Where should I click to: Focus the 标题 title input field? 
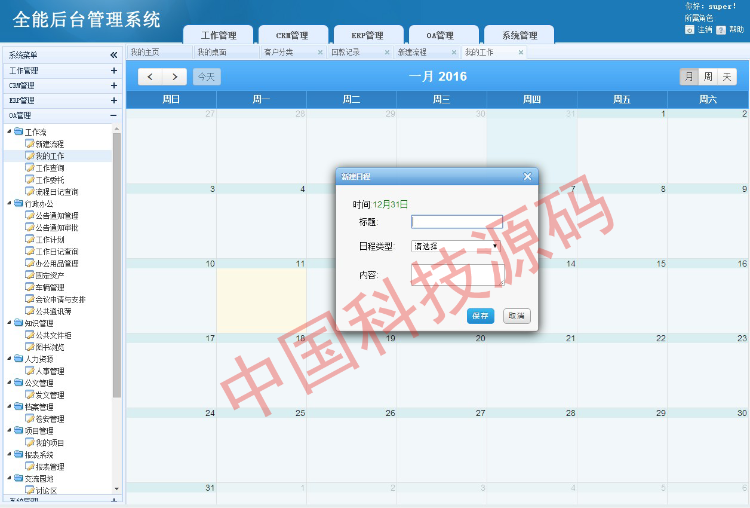click(457, 222)
